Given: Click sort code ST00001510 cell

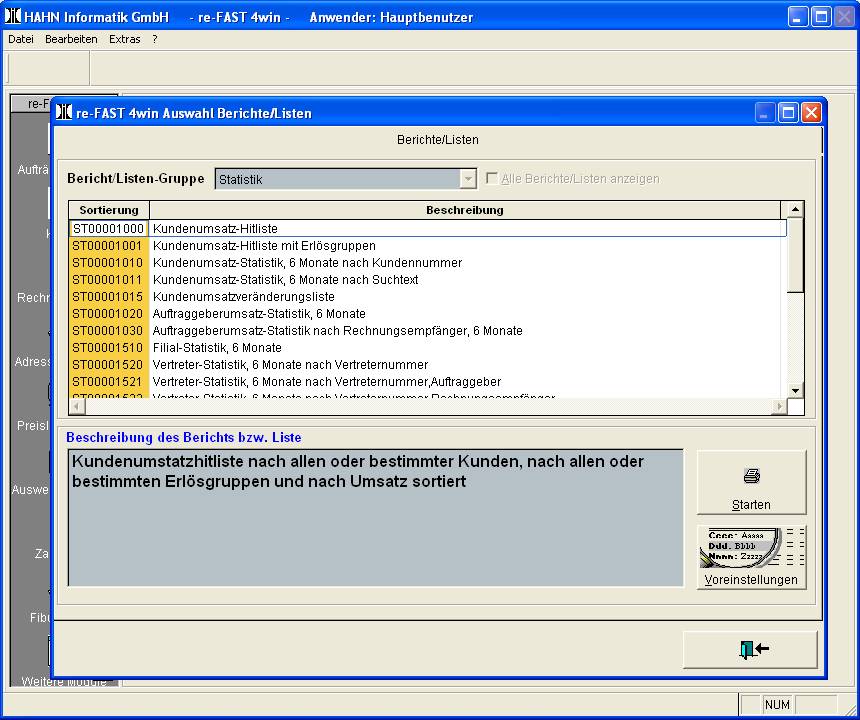Looking at the screenshot, I should 109,348.
